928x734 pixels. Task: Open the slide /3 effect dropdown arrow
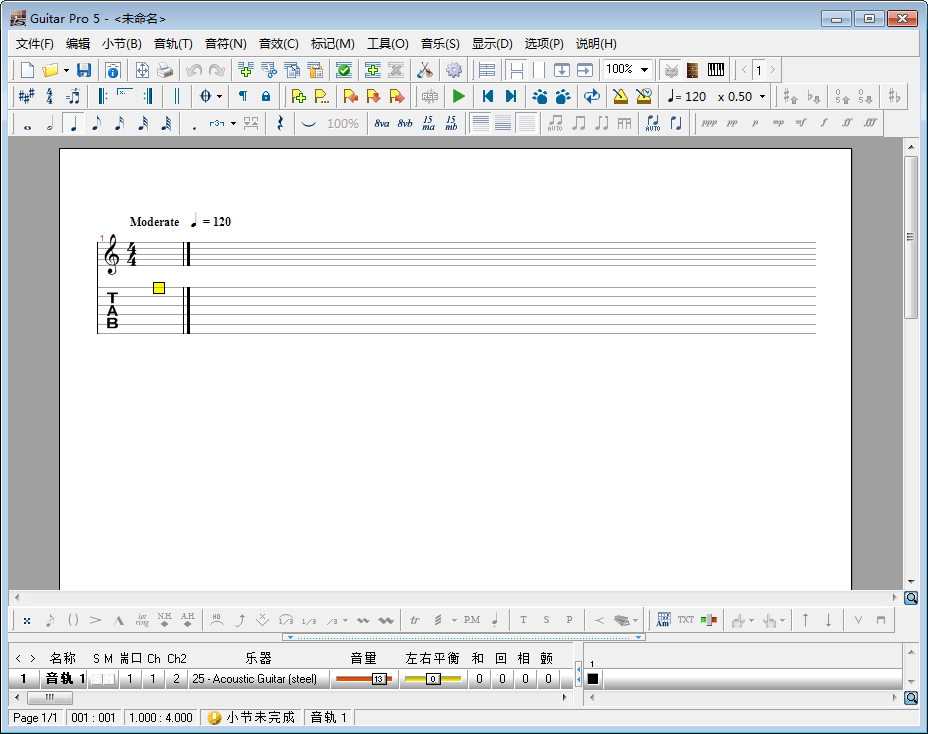tap(346, 620)
